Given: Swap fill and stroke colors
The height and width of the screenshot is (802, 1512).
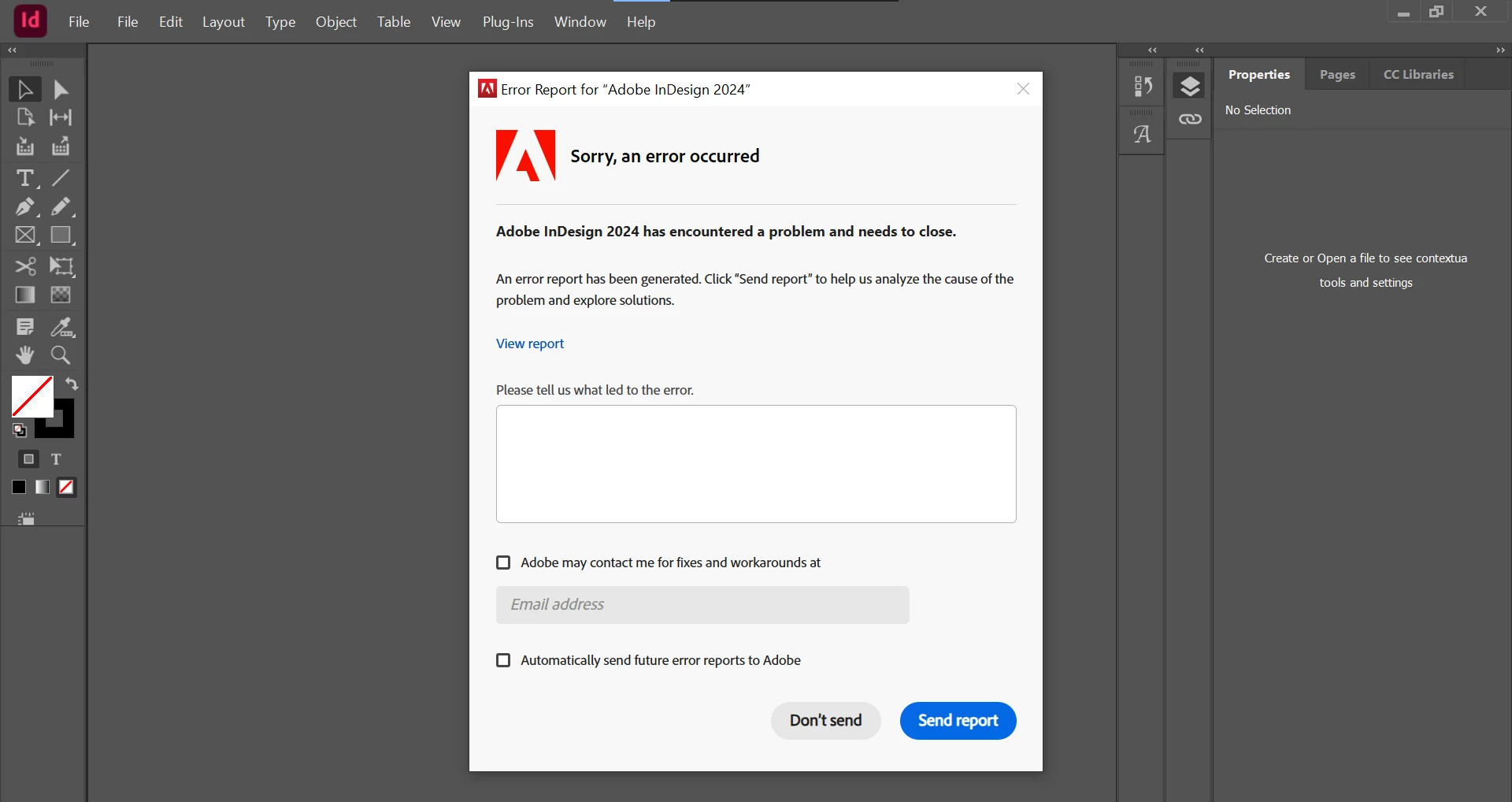Looking at the screenshot, I should tap(72, 384).
